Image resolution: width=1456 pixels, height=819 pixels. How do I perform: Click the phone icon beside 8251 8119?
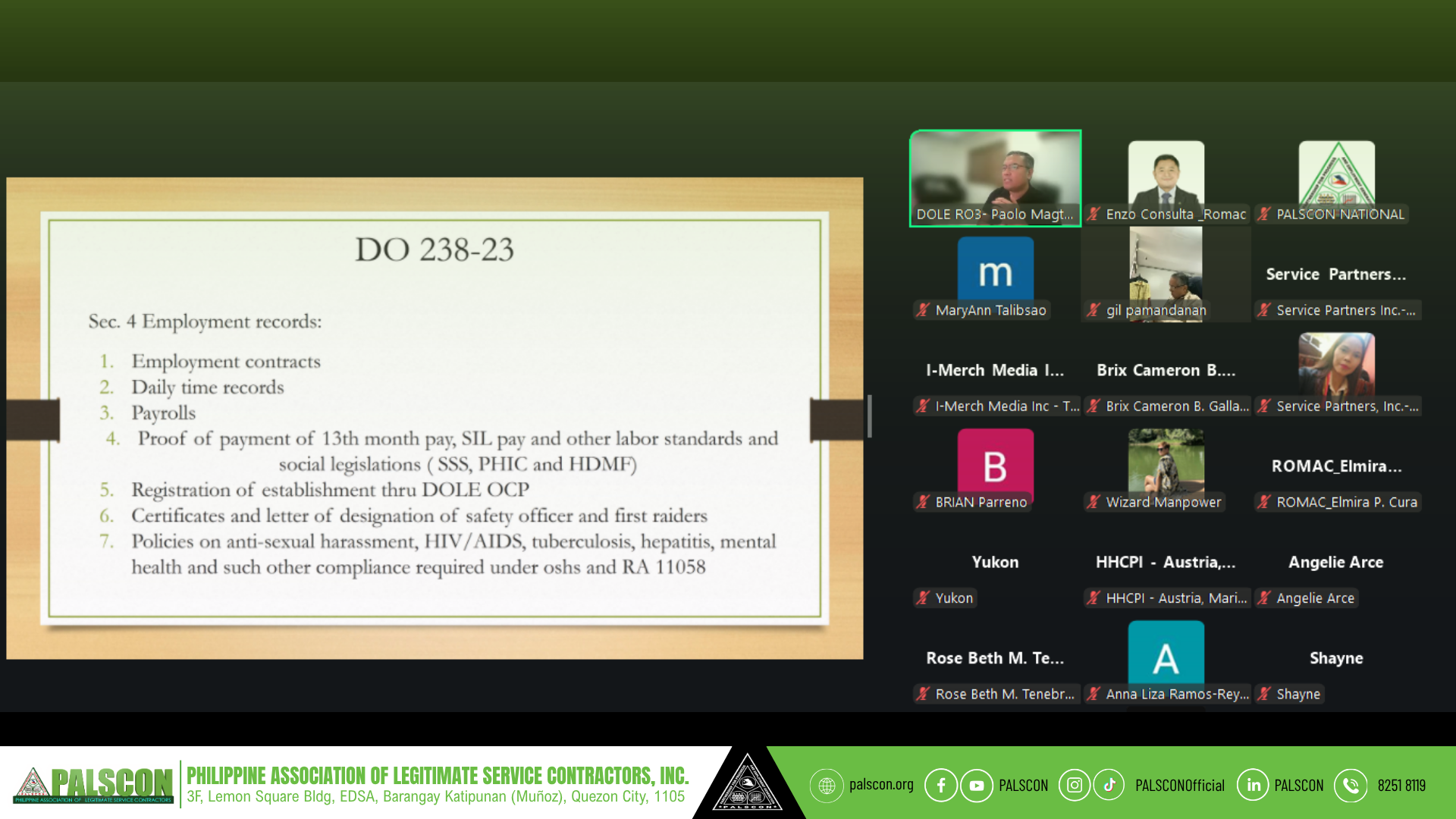coord(1351,786)
